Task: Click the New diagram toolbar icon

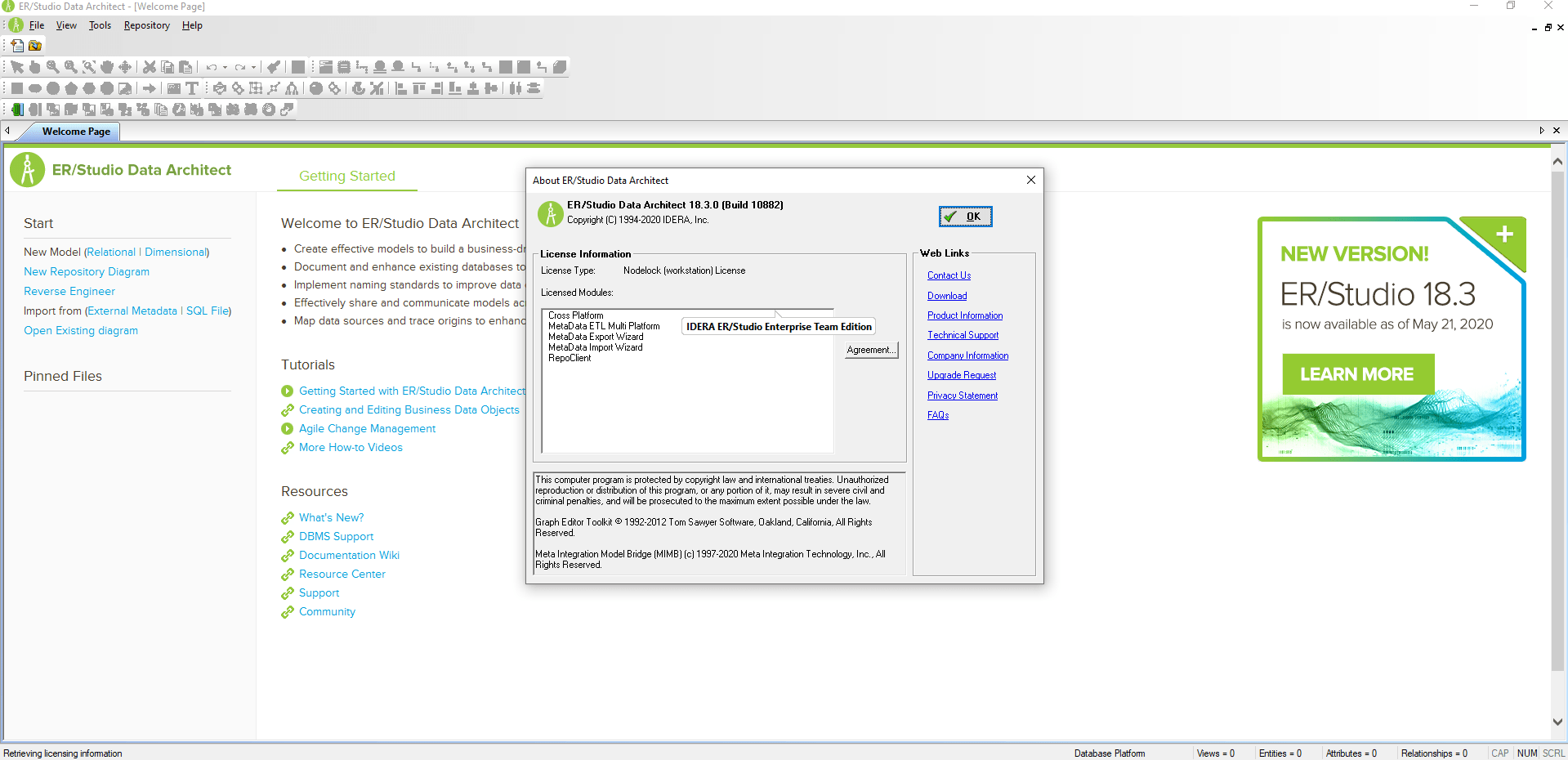Action: point(17,46)
